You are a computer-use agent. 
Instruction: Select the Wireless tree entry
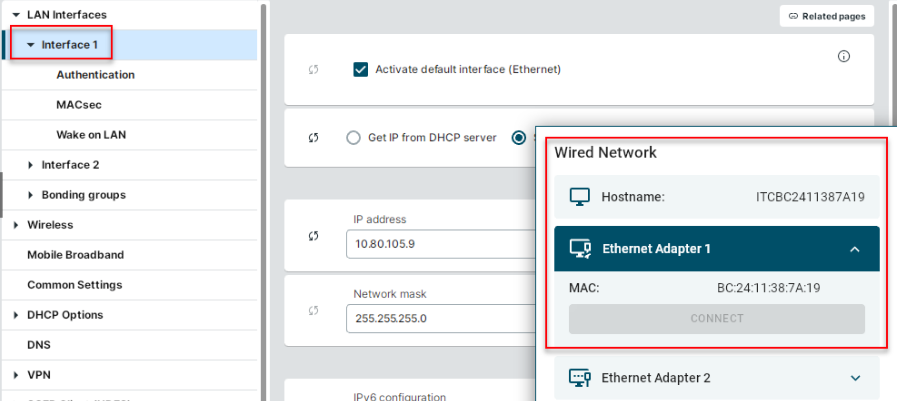pyautogui.click(x=50, y=225)
